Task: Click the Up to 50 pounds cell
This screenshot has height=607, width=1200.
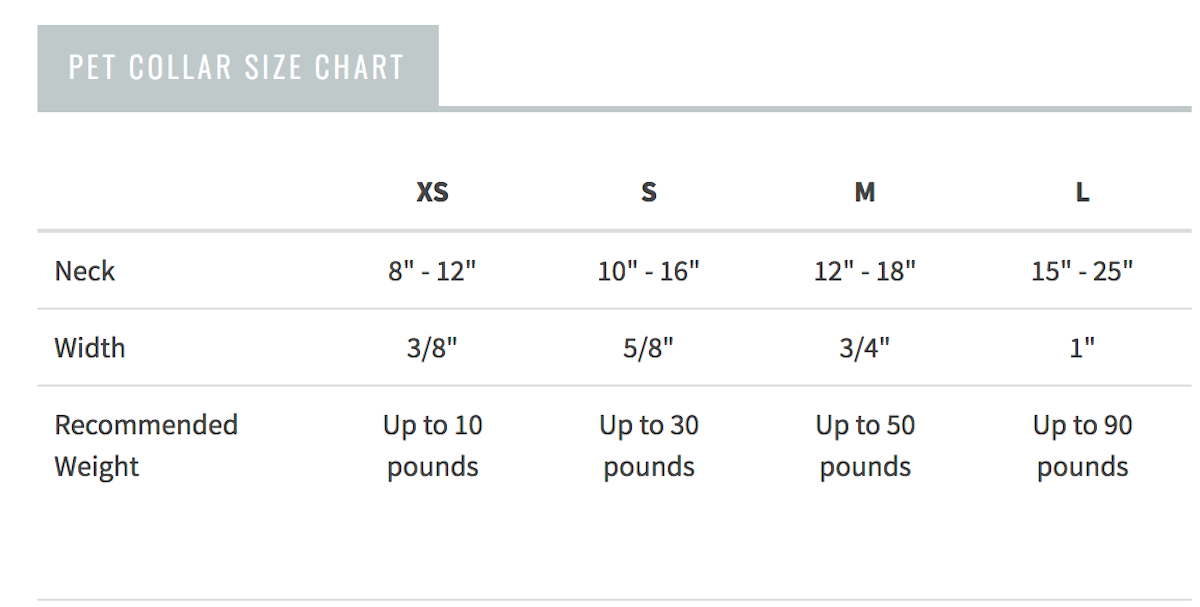Action: click(x=865, y=446)
